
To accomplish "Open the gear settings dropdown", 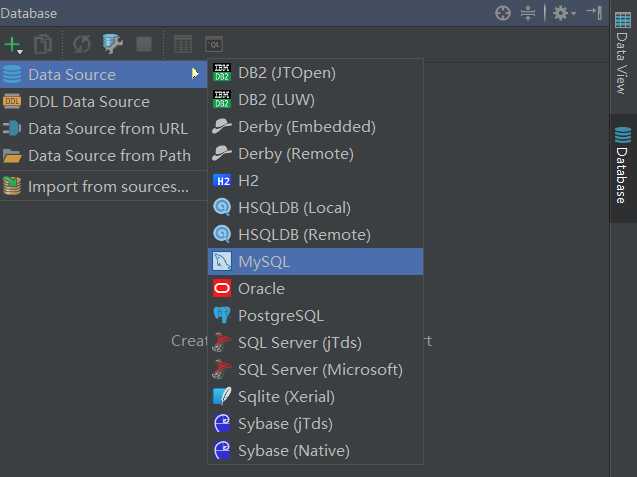I will pyautogui.click(x=564, y=13).
